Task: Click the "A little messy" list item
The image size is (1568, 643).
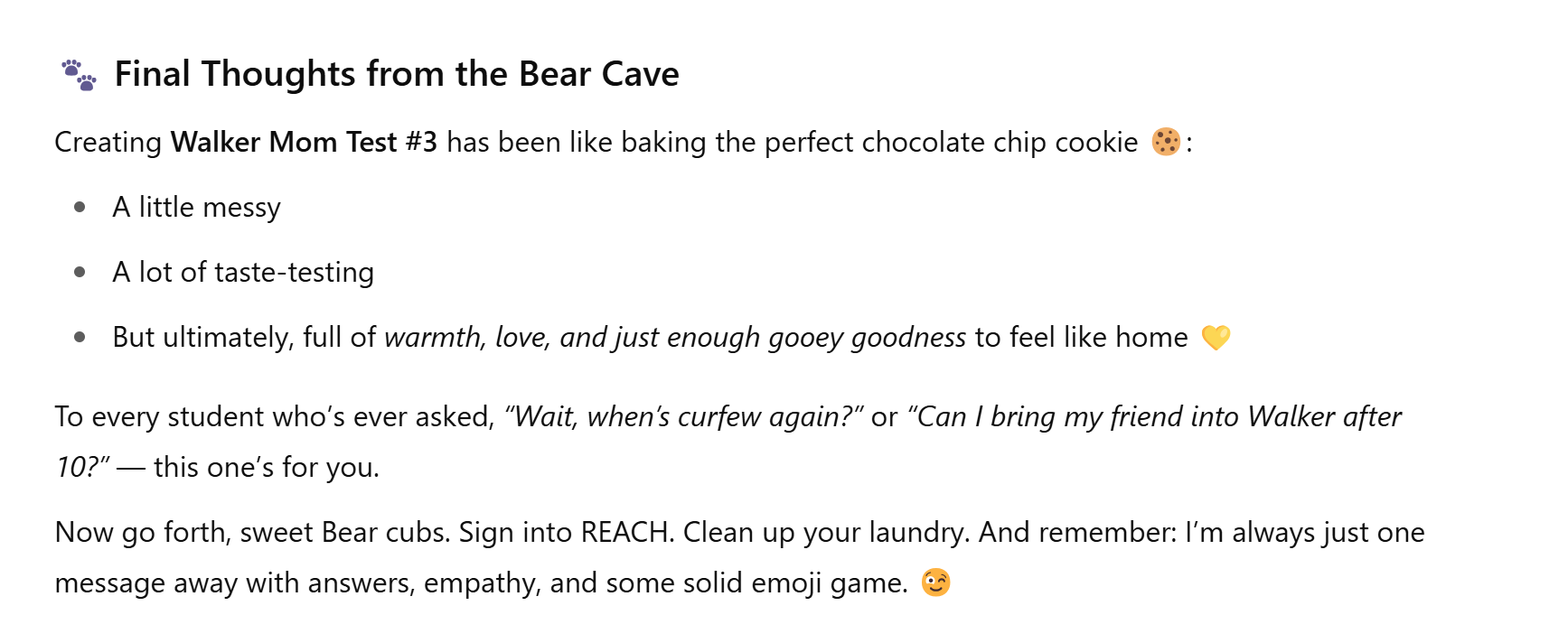Action: (196, 208)
